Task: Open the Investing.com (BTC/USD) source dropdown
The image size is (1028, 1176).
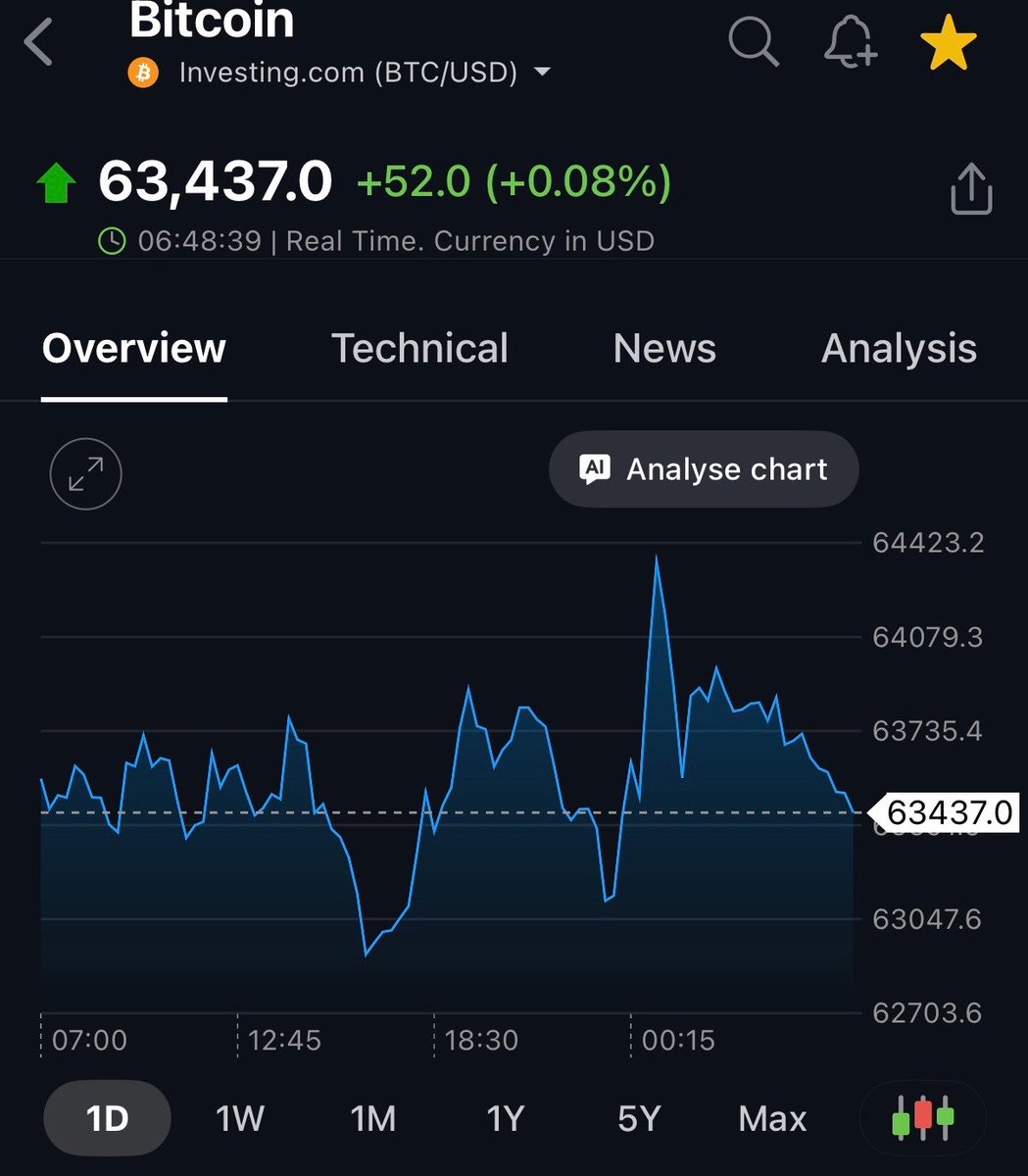Action: click(x=365, y=73)
